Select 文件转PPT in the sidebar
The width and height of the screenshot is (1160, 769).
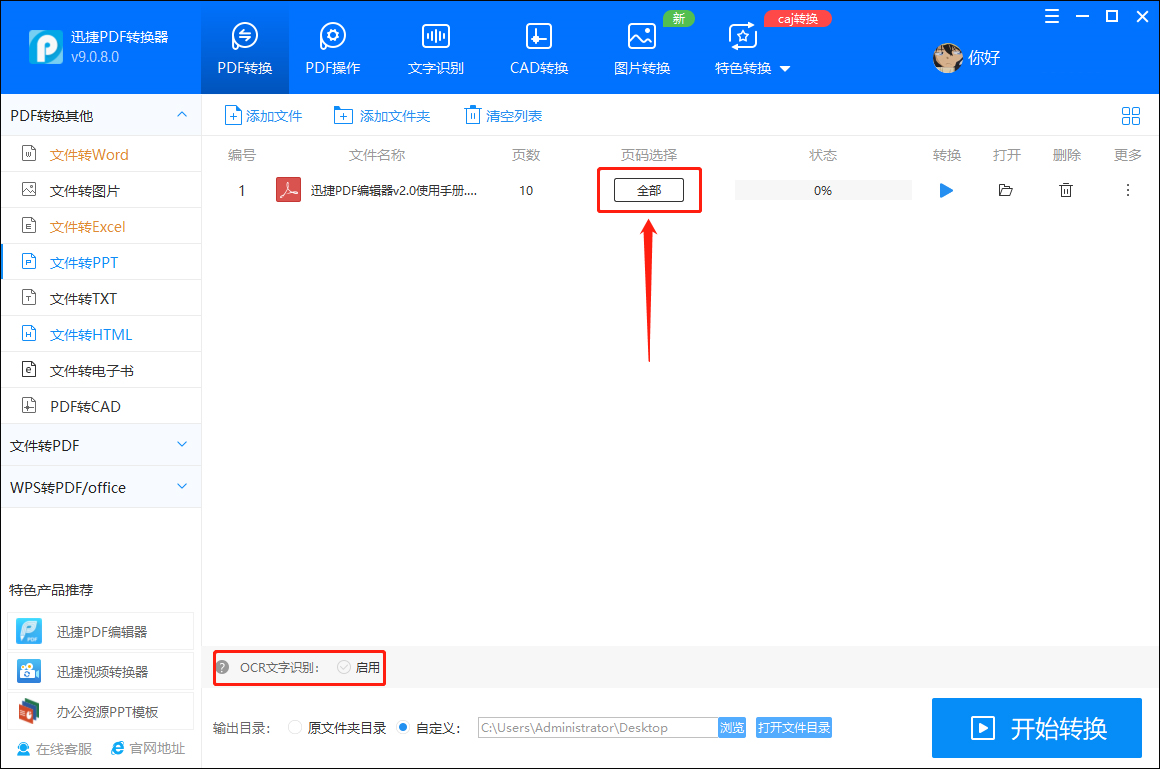(x=101, y=262)
